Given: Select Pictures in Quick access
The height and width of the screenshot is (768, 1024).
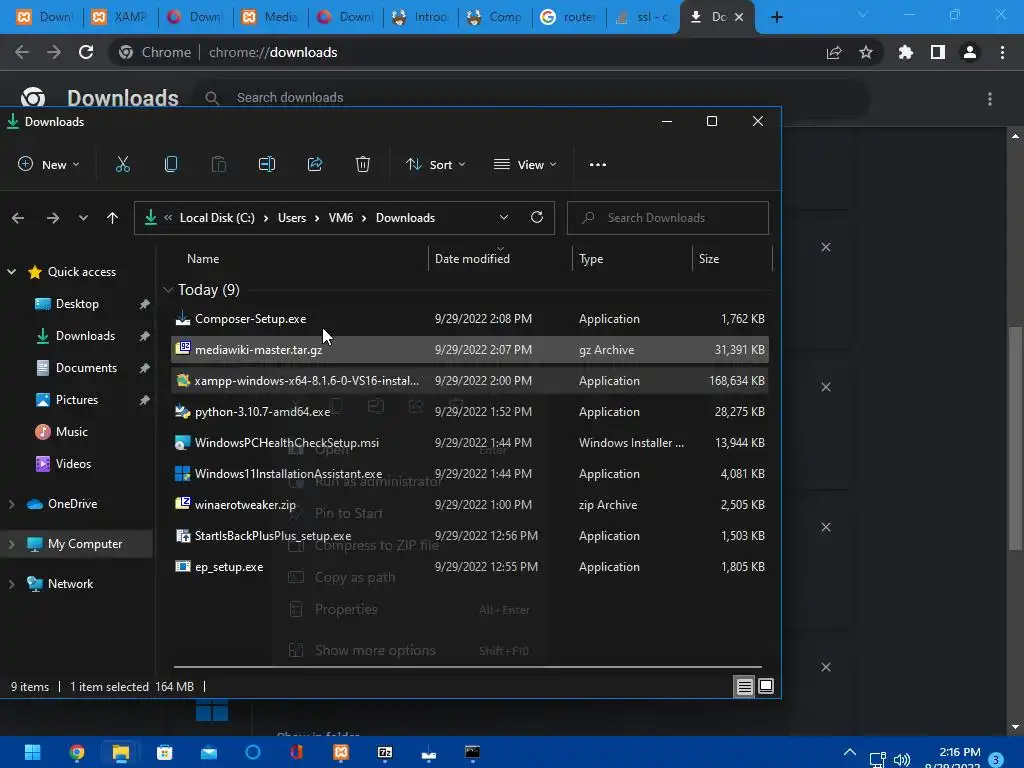Looking at the screenshot, I should [76, 400].
